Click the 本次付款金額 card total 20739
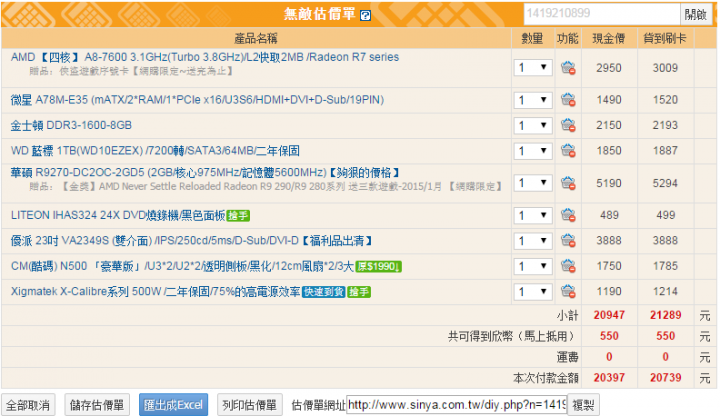Screen dimensions: 720x416 665,377
